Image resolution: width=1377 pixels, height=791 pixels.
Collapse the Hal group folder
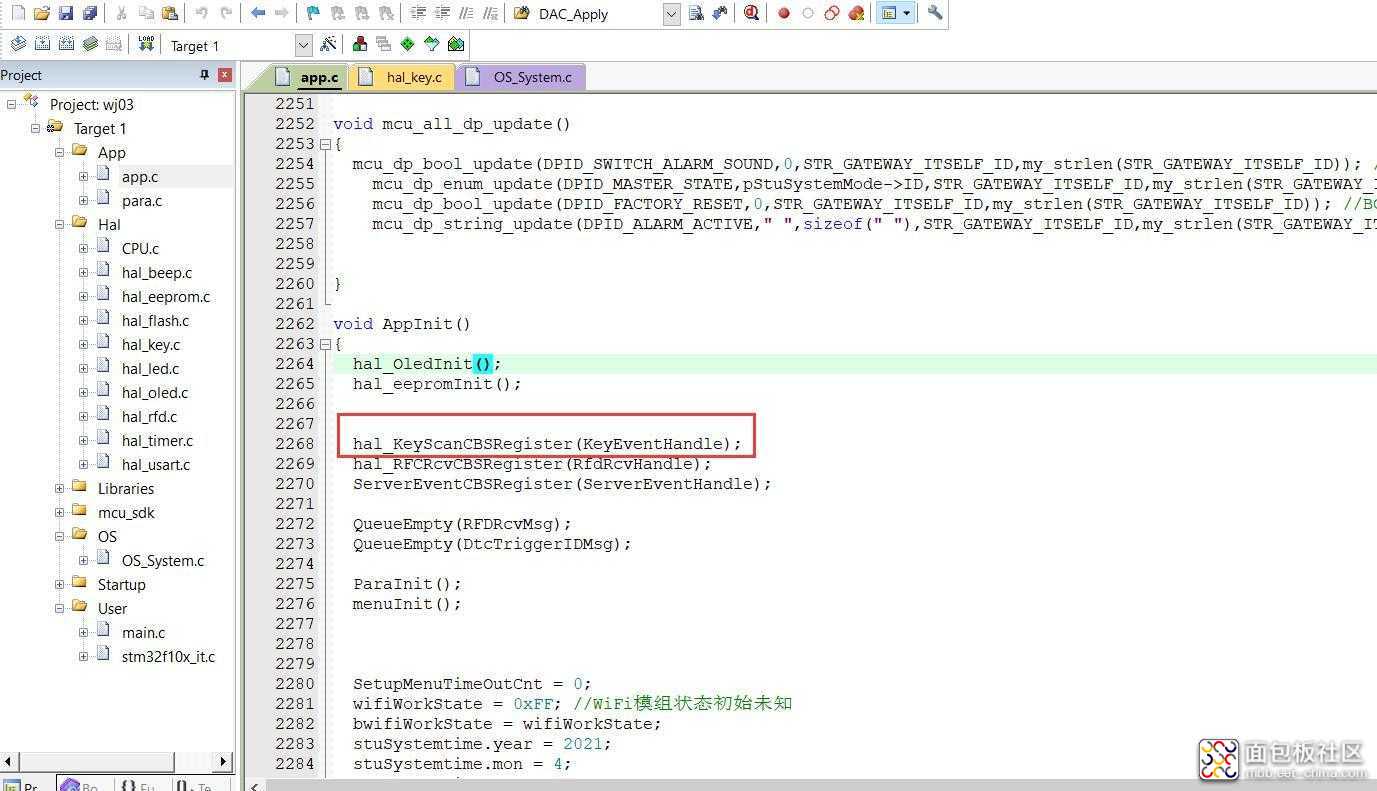click(60, 224)
